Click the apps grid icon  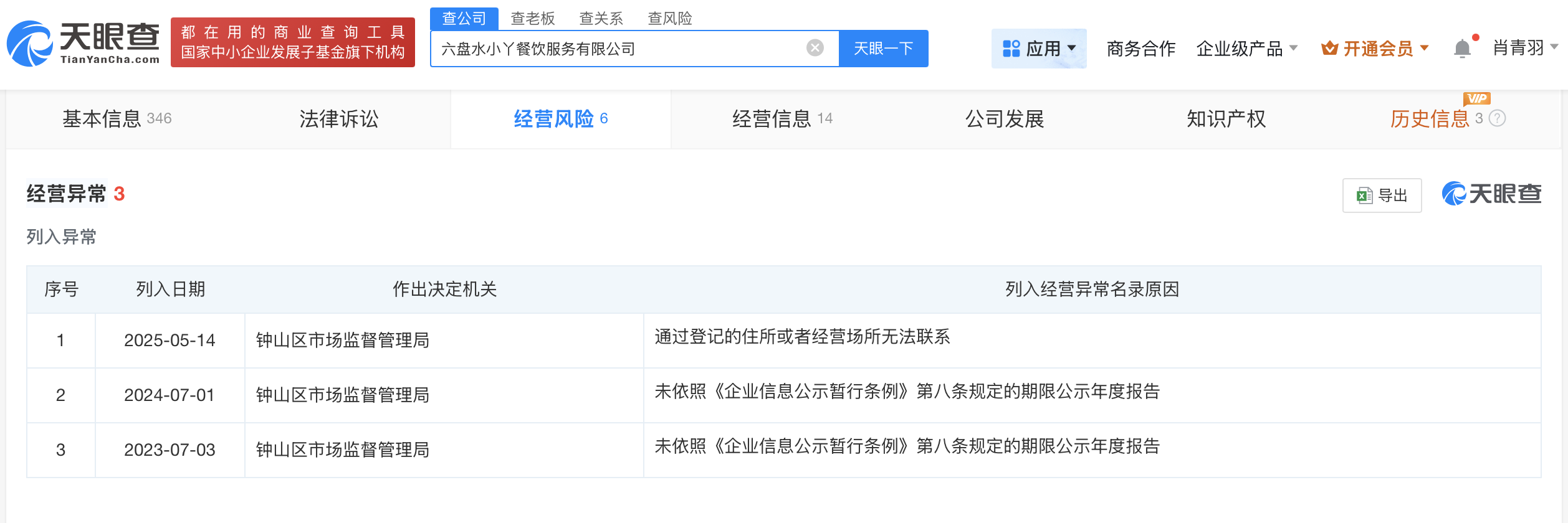pos(1011,49)
